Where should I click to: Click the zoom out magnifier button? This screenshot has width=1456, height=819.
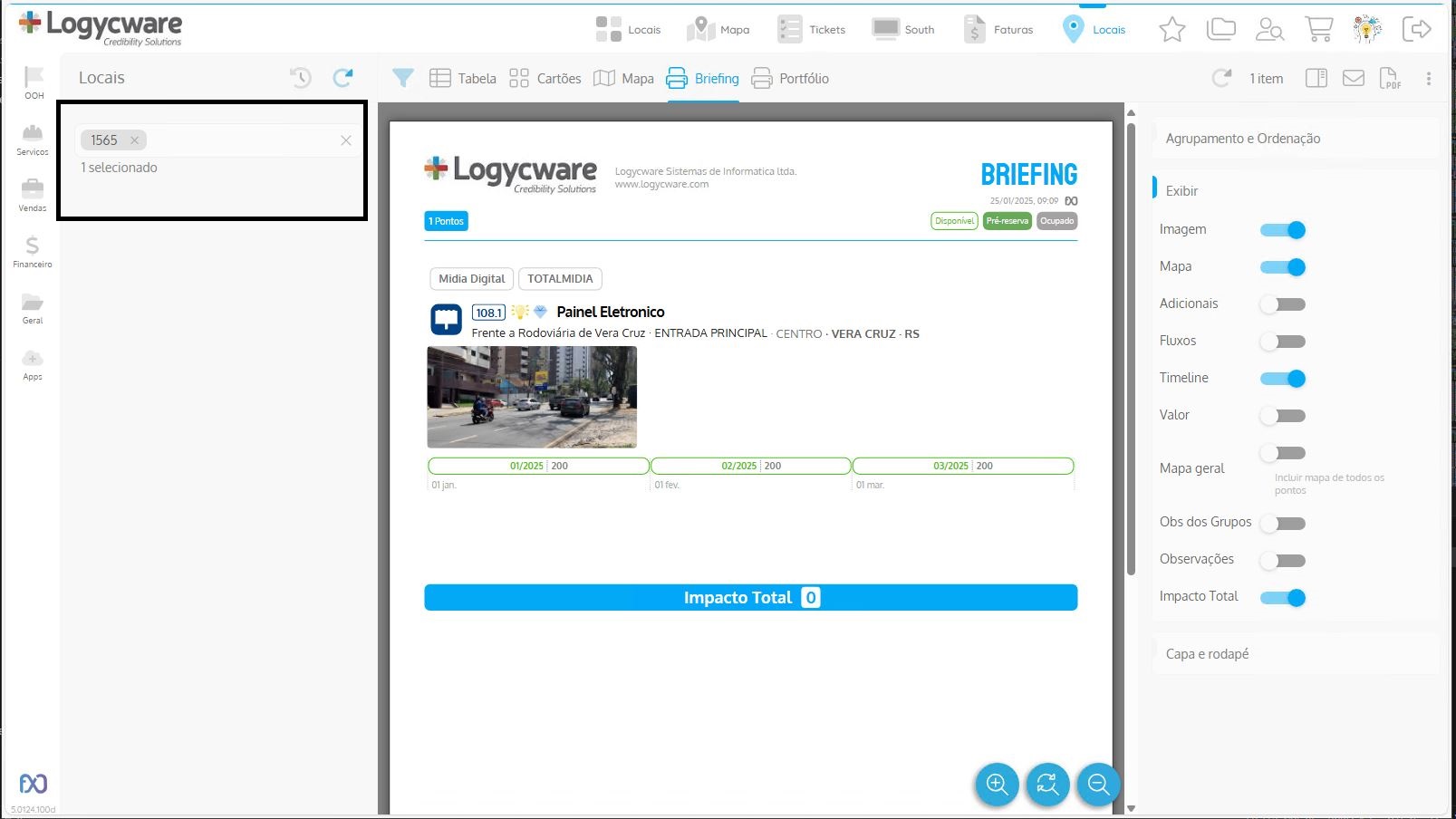[1098, 785]
